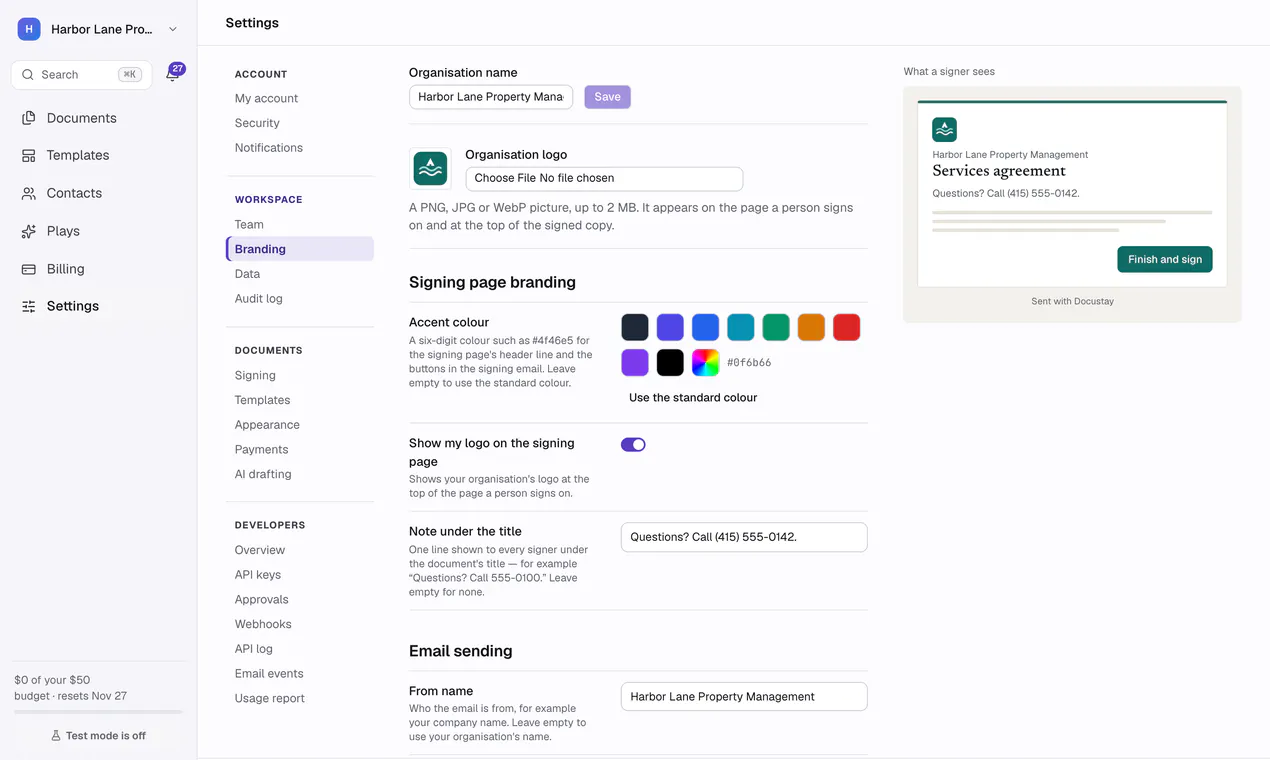Click the Search box in sidebar
The image size is (1270, 760).
click(82, 75)
